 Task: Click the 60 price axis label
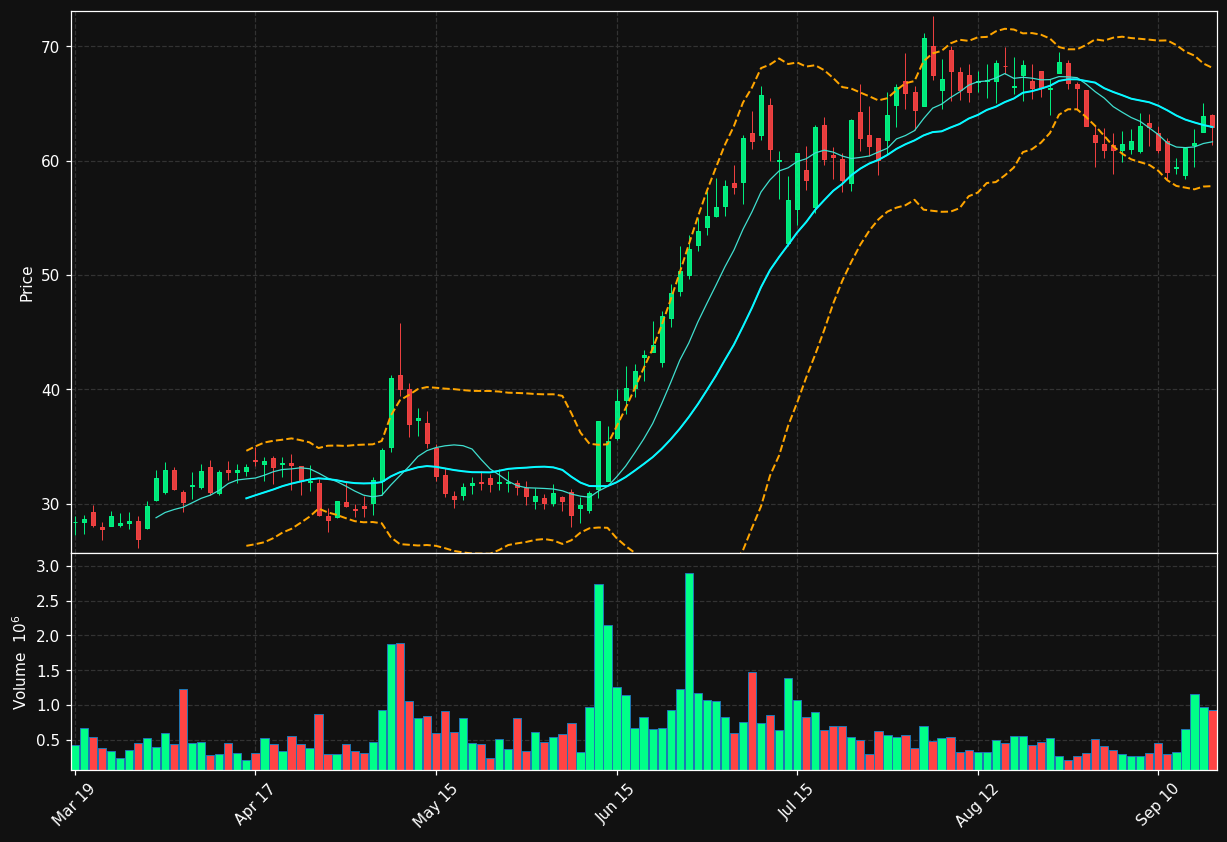(50, 161)
